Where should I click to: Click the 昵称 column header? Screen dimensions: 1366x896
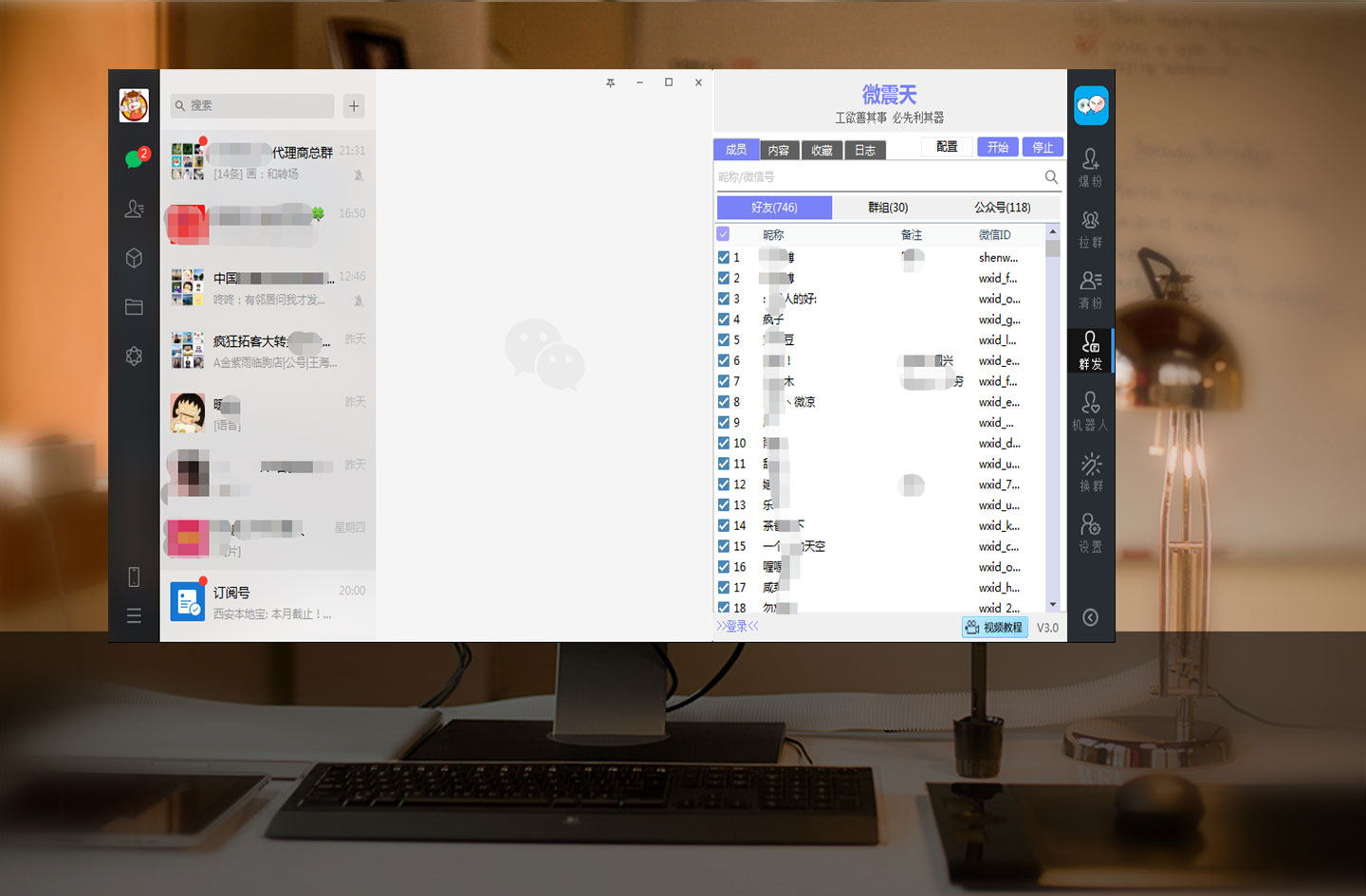pos(773,234)
